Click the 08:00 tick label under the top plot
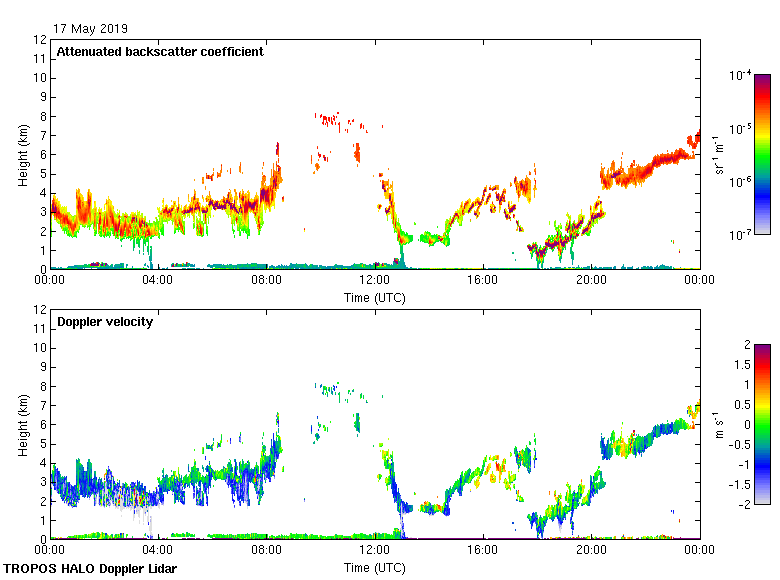 [266, 281]
